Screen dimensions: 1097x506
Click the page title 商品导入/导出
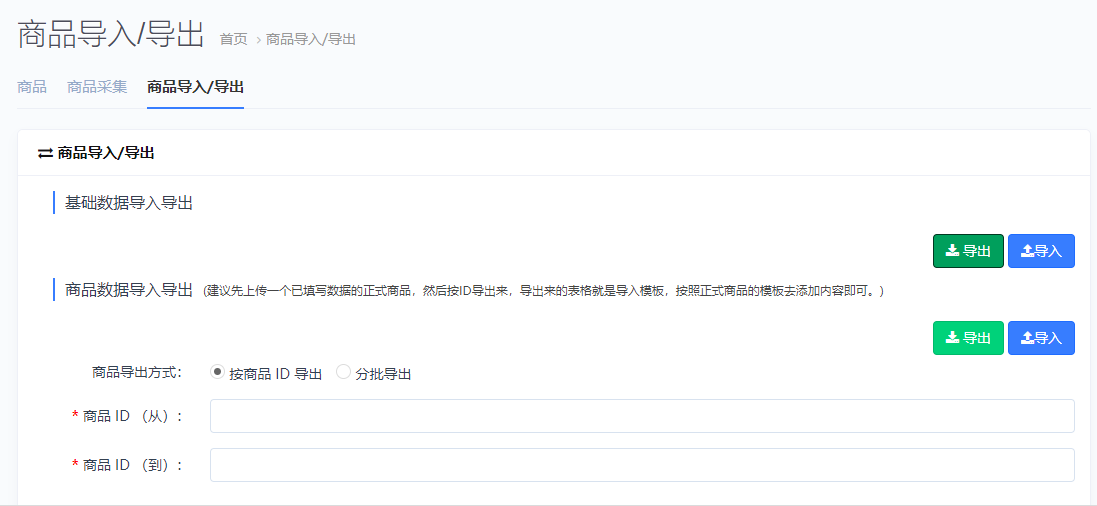(111, 35)
